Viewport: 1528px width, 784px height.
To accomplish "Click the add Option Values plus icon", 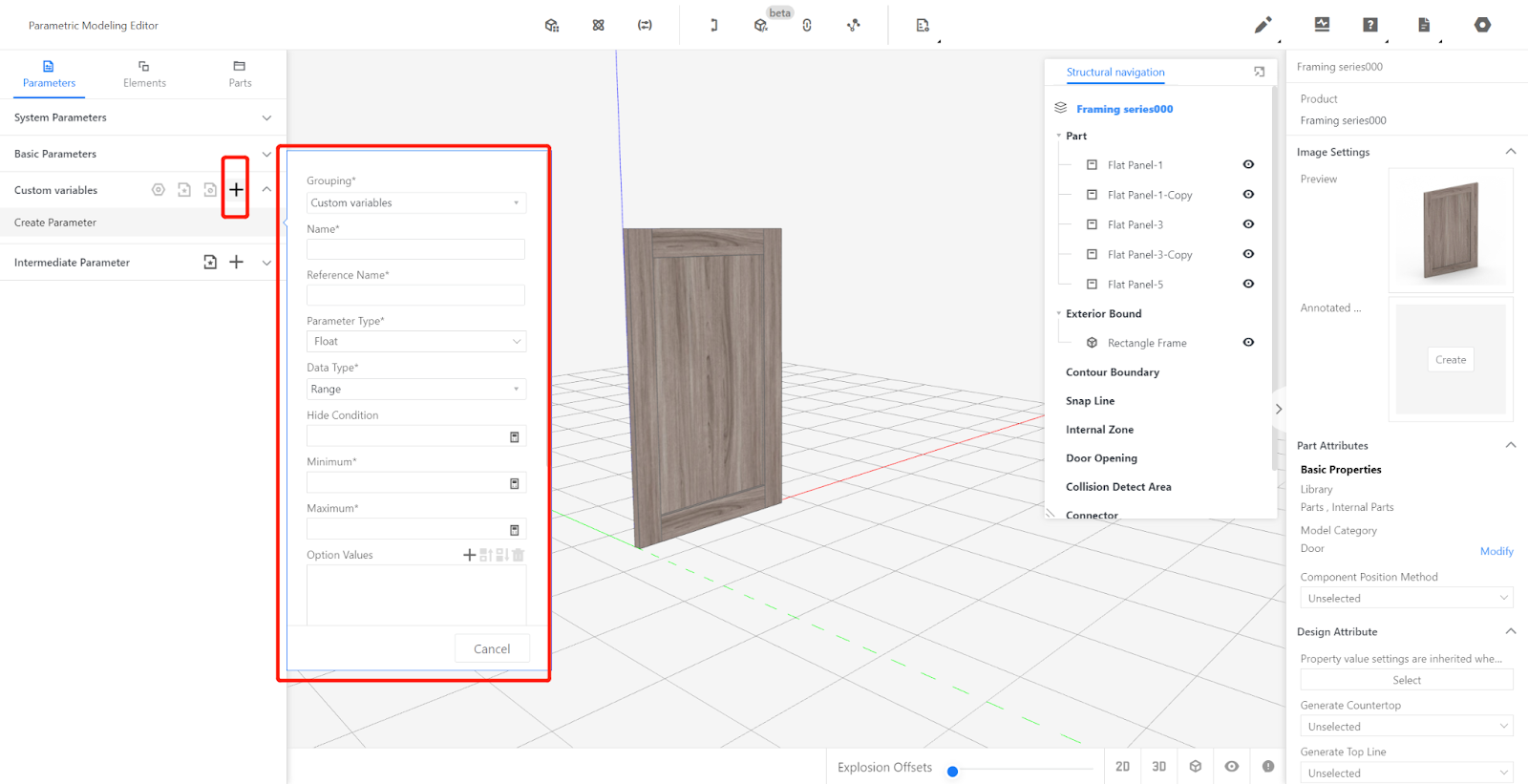I will click(x=469, y=555).
